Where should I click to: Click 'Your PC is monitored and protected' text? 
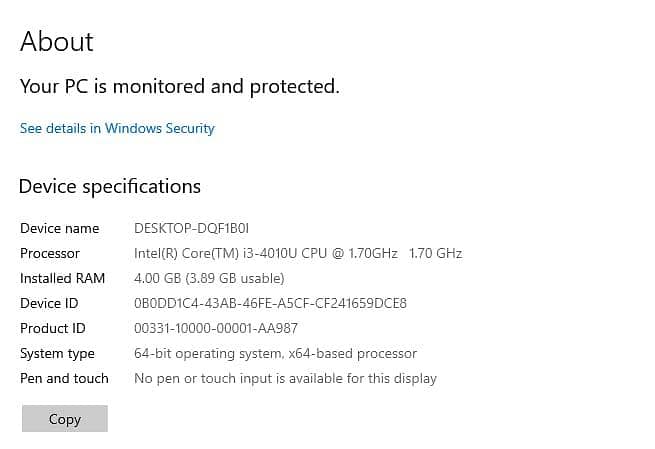click(x=180, y=87)
